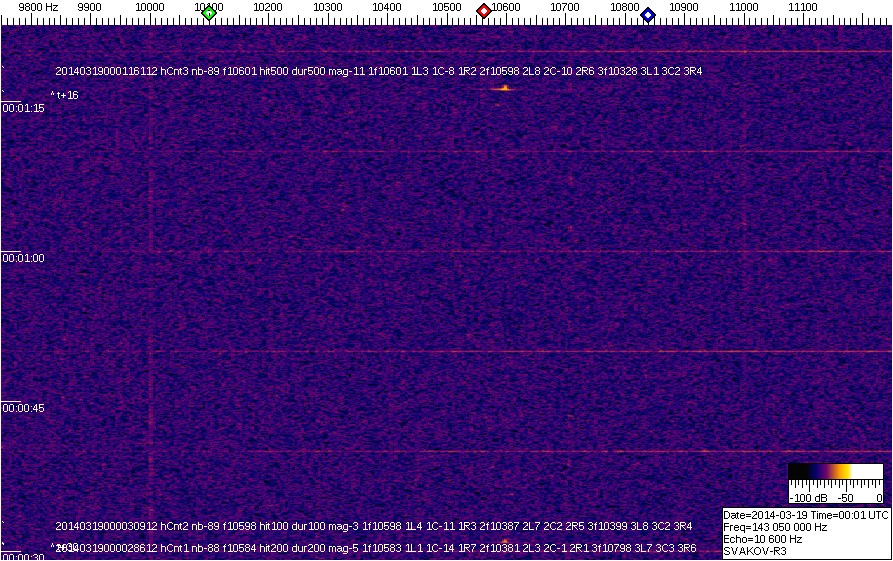
Task: Click the 00:00:45 time tick label
Action: [23, 408]
